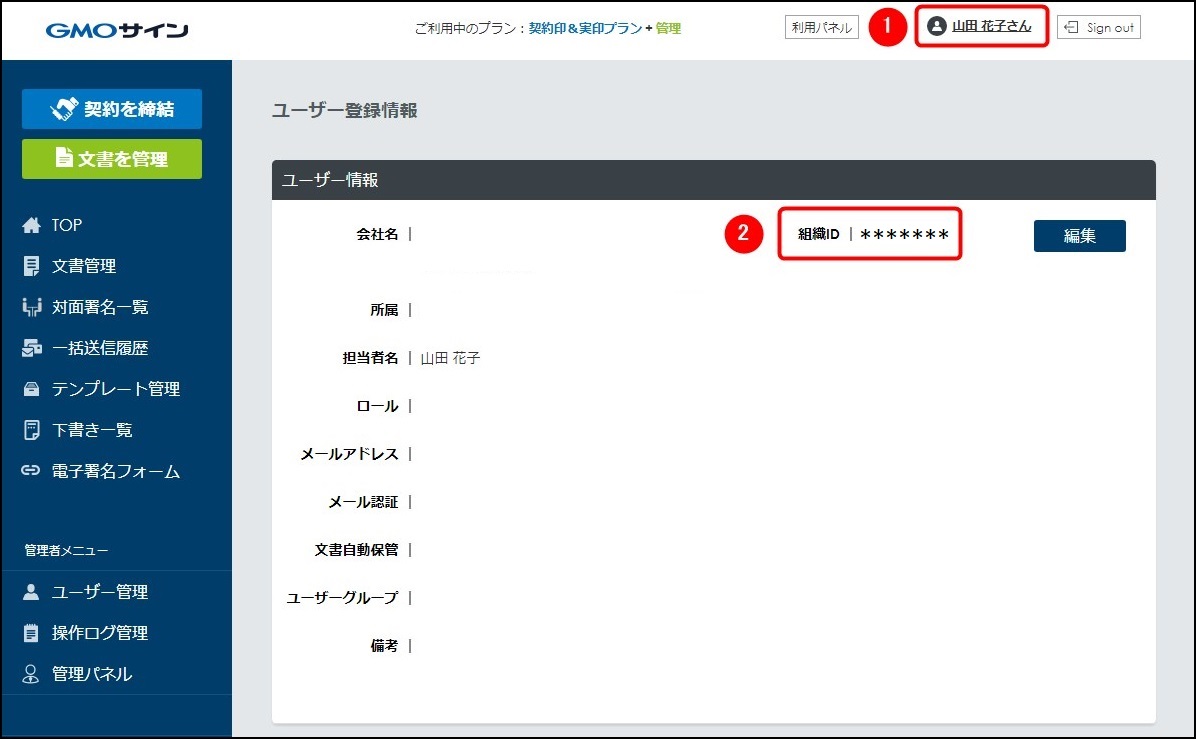The image size is (1196, 739).
Task: Click the house icon beside TOP
Action: [31, 226]
